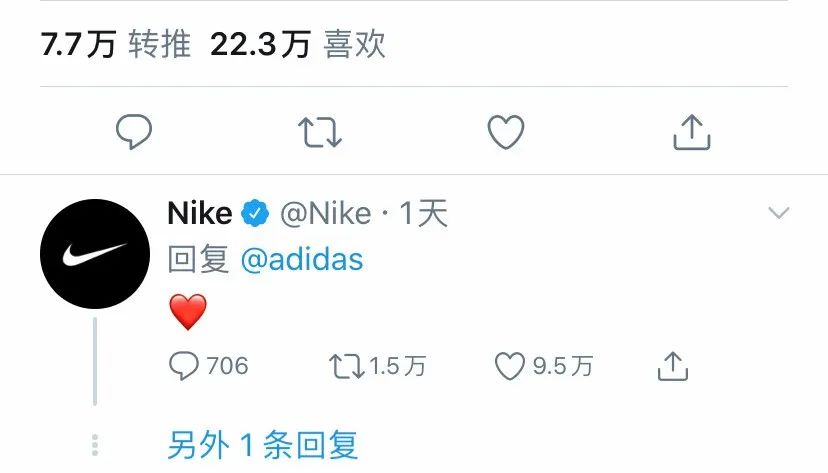Viewport: 828px width, 473px height.
Task: Open Nike's swoosh profile avatar
Action: [95, 254]
